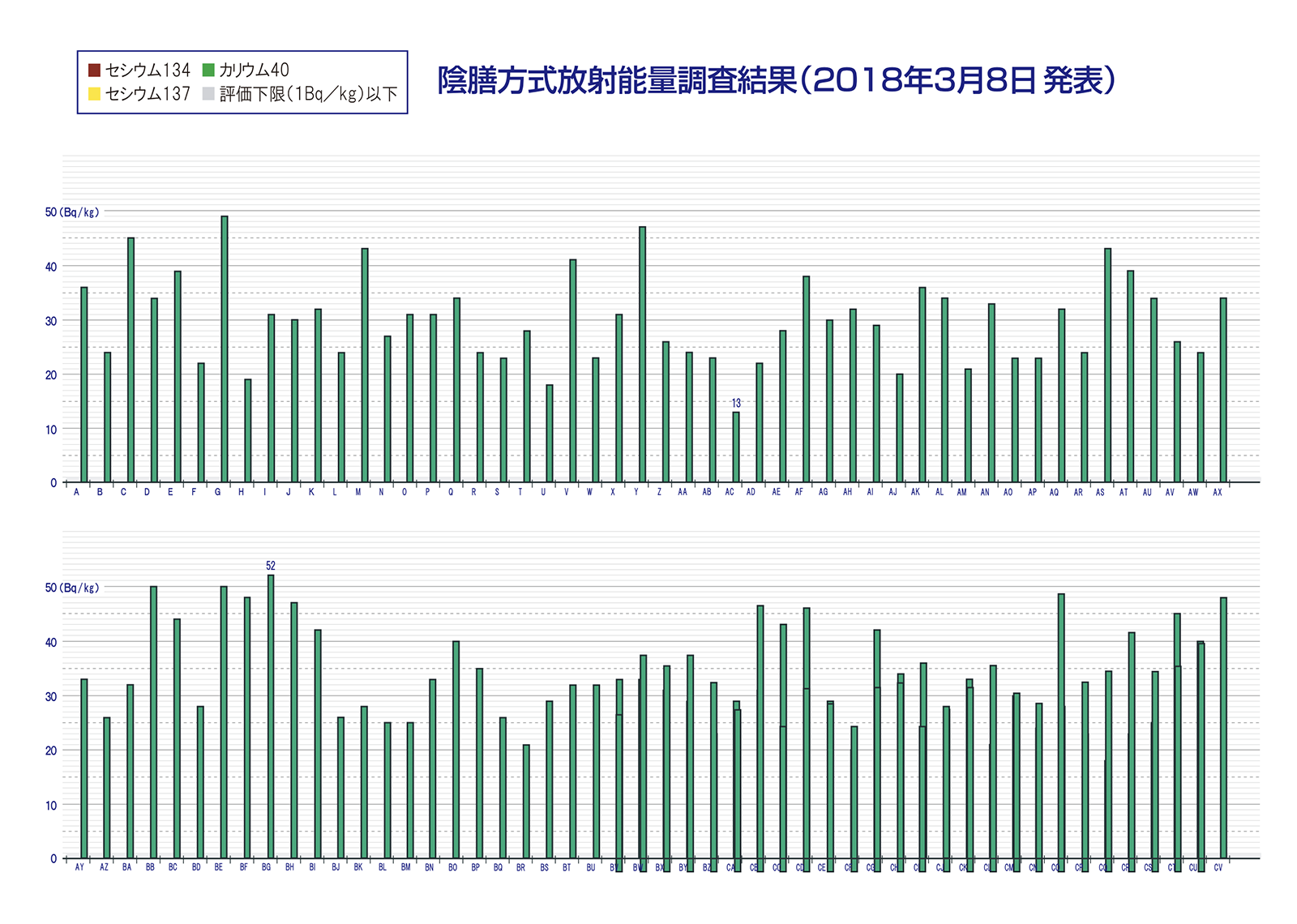Click the x-axis label H
1297x924 pixels.
241,492
